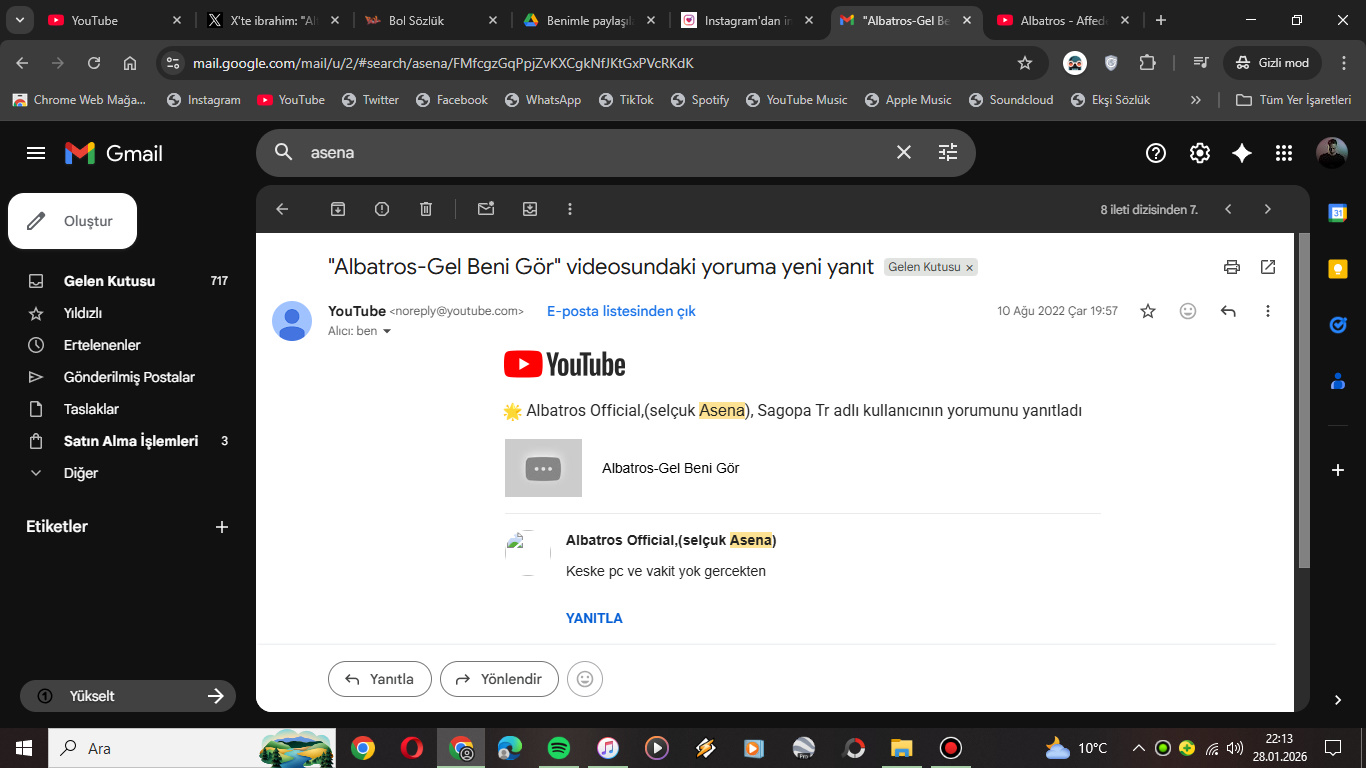Open Google Tasks in the side panel
This screenshot has height=768, width=1366.
click(x=1338, y=324)
